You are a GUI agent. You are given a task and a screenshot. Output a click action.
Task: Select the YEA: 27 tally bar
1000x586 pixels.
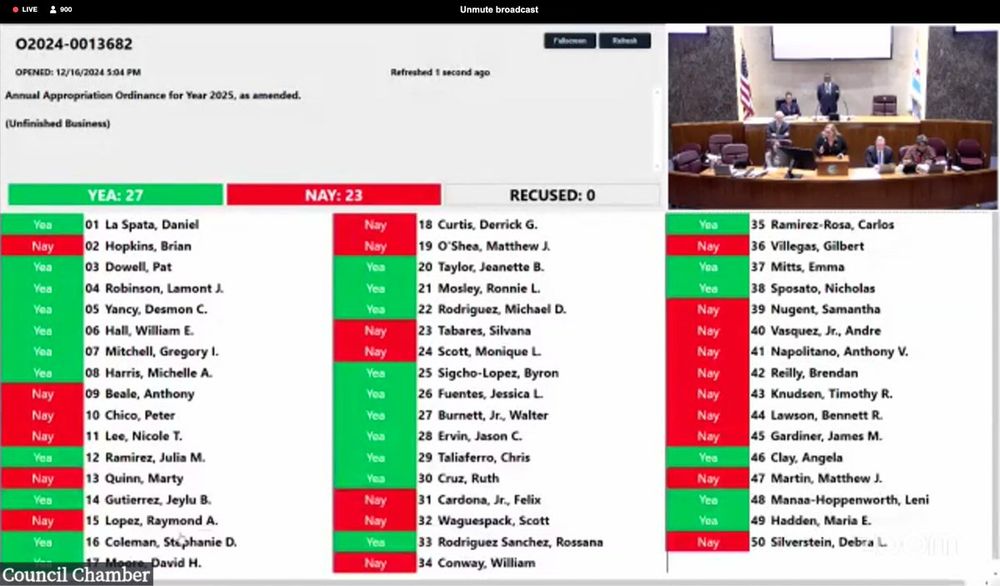click(x=115, y=195)
